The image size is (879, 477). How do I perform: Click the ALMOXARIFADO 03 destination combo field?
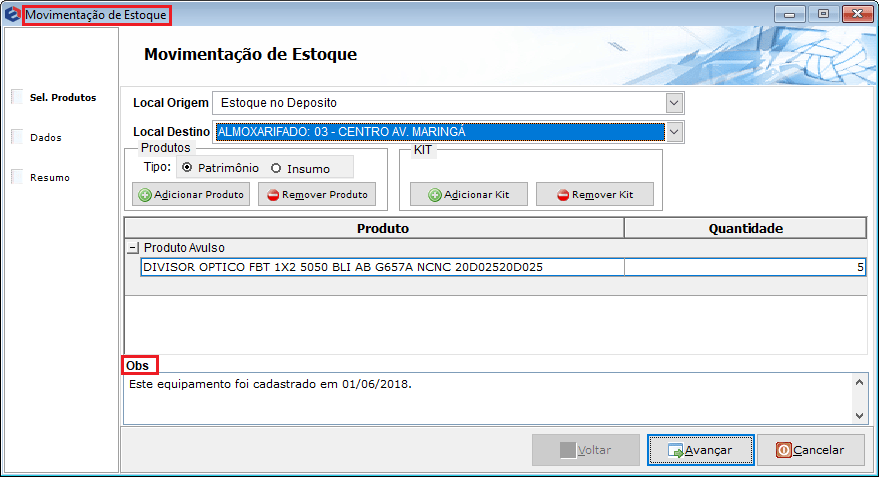448,132
